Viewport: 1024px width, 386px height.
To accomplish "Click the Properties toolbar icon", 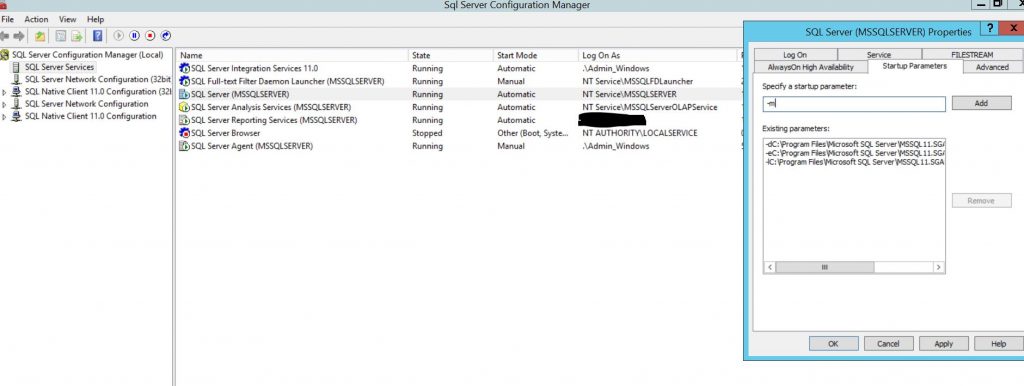I will pos(61,36).
